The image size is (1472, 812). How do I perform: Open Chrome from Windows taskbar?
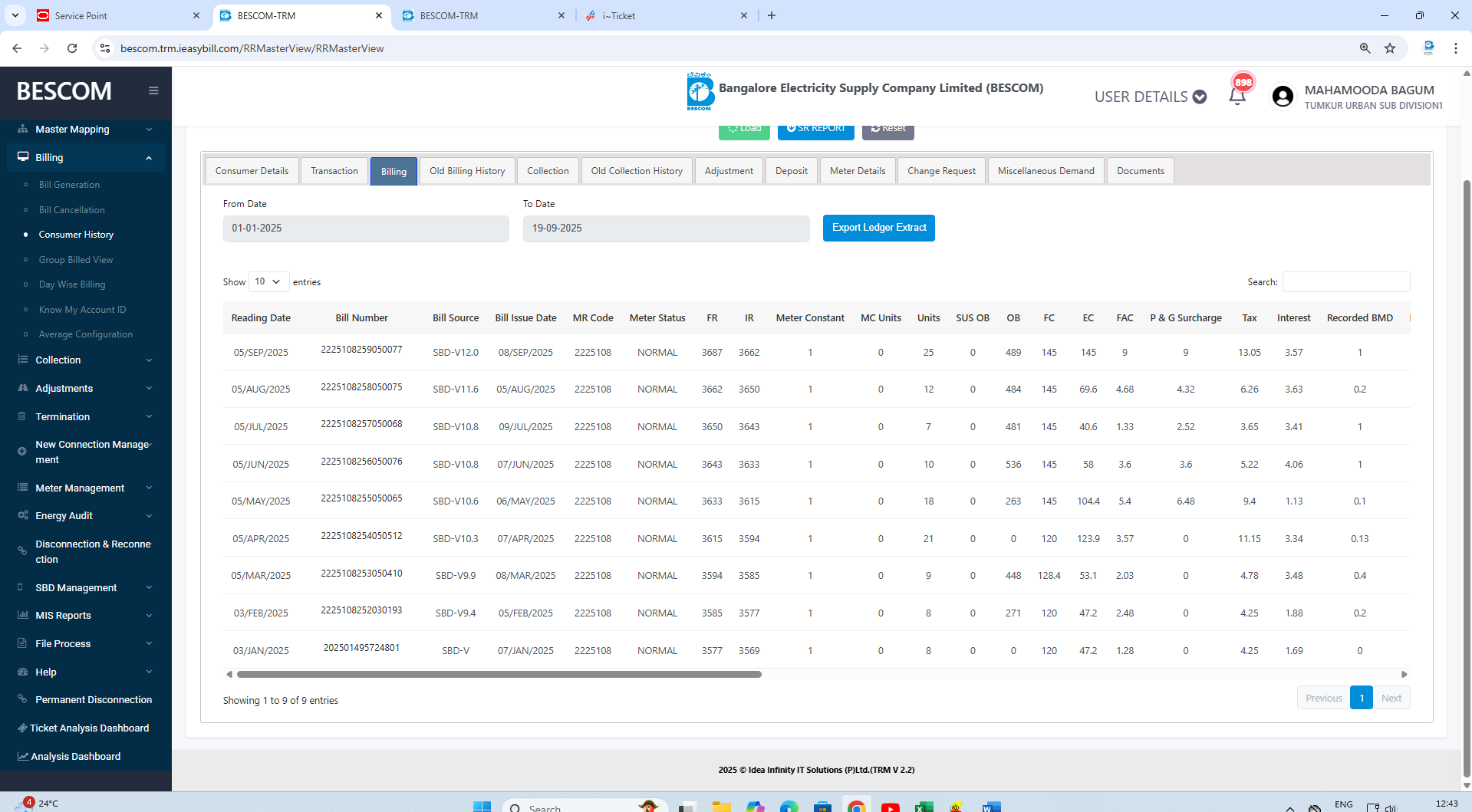click(x=856, y=807)
